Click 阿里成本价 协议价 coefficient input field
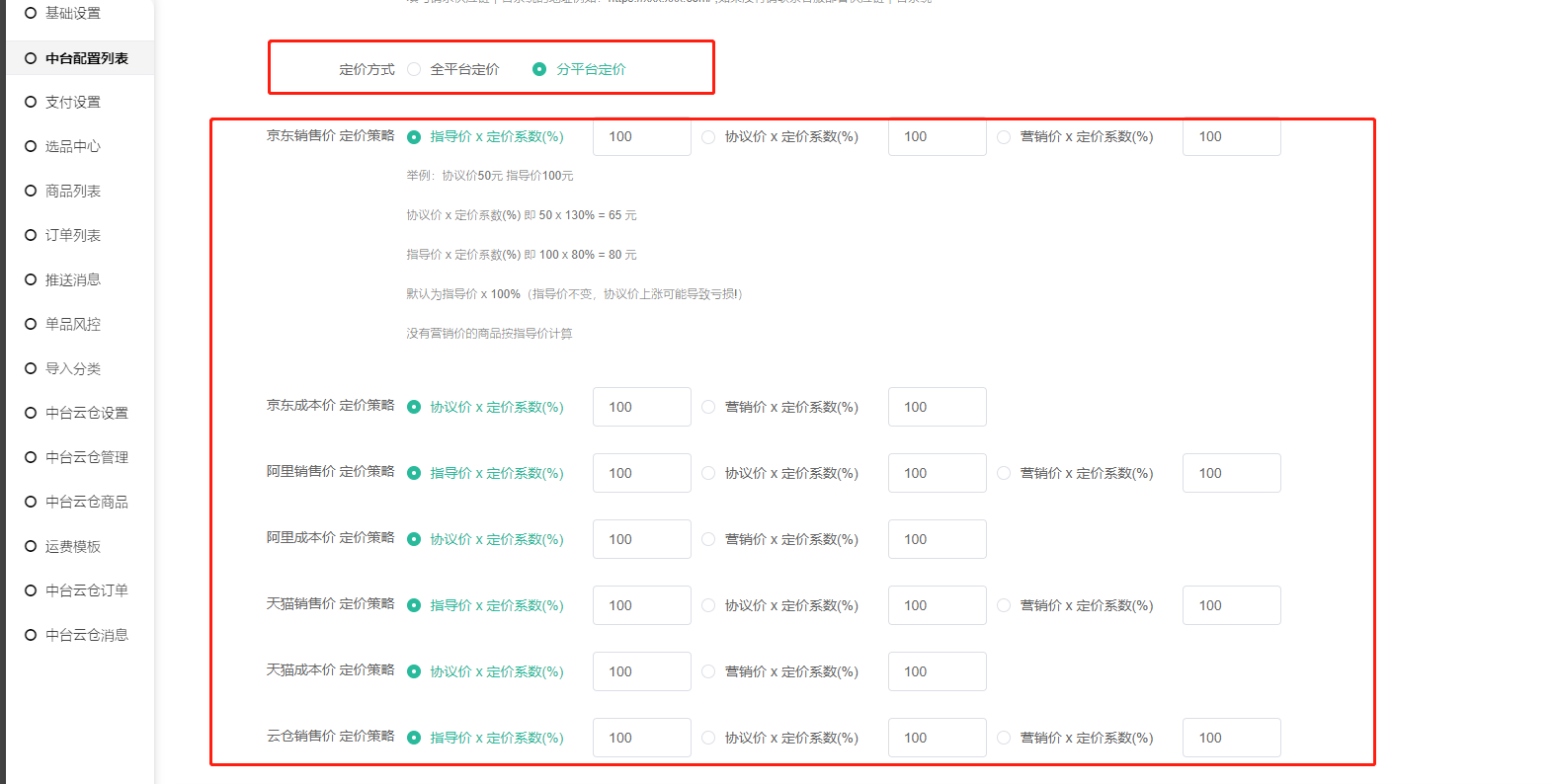The width and height of the screenshot is (1554, 784). point(641,539)
